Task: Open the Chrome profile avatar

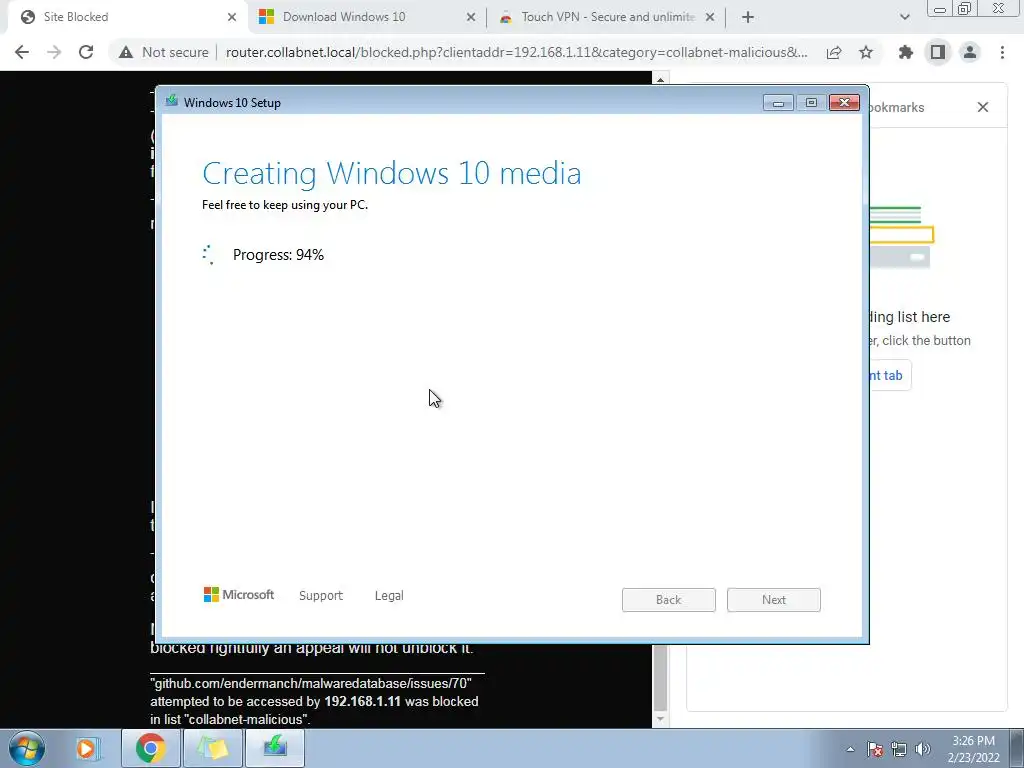Action: click(970, 52)
